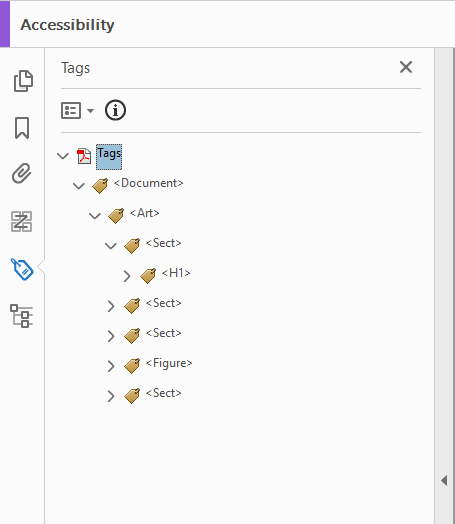Open the Attachments paperclip panel
Screen dimensions: 455x524
coord(22,173)
